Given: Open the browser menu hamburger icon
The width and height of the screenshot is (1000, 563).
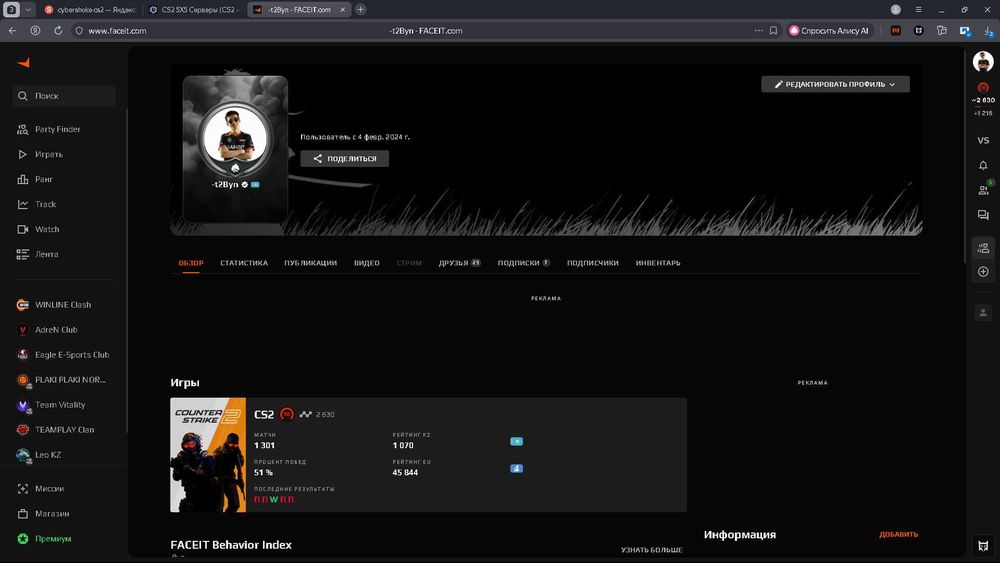Looking at the screenshot, I should pyautogui.click(x=918, y=10).
